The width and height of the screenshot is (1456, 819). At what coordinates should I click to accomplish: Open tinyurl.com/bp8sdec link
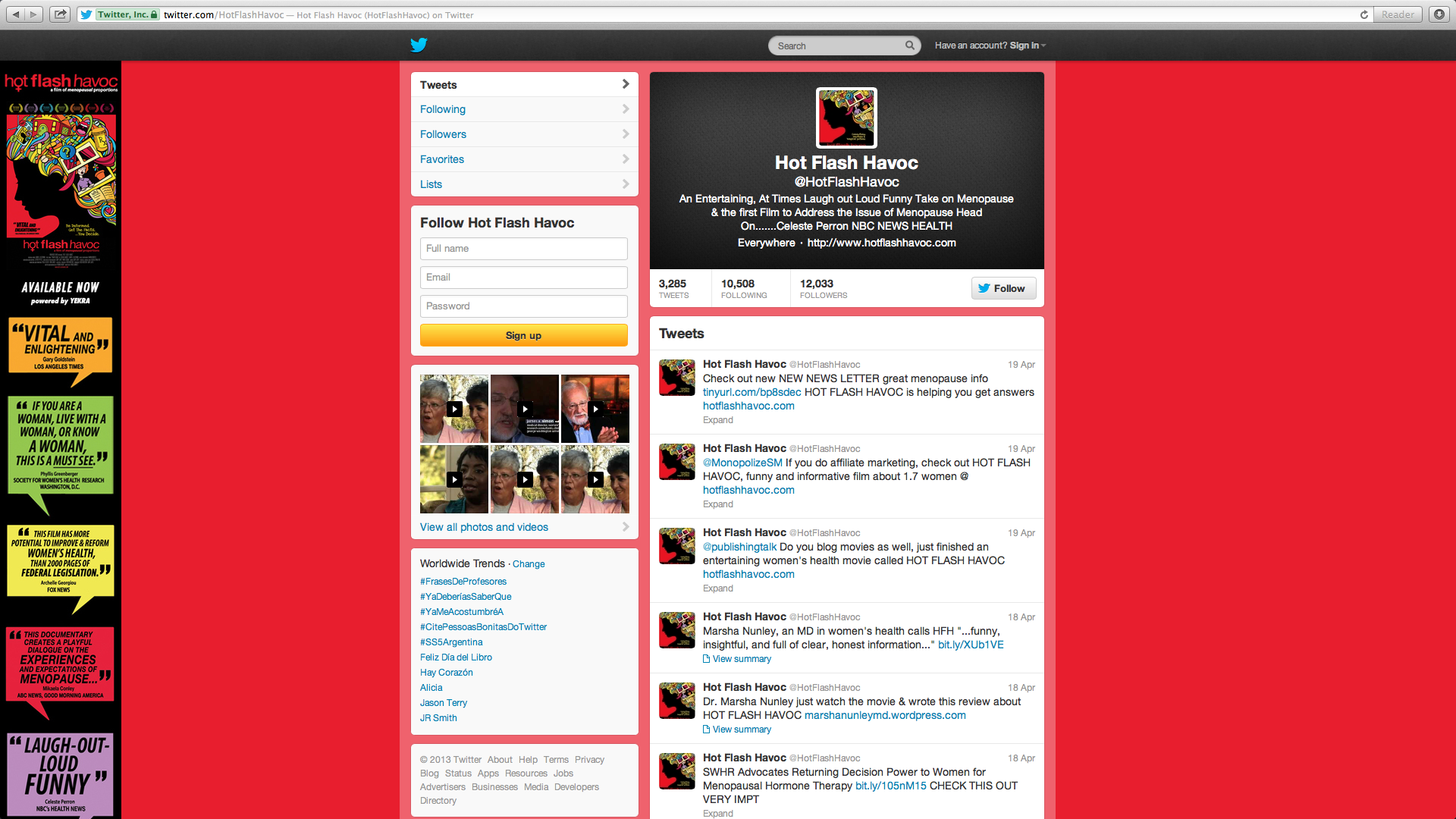click(x=752, y=392)
